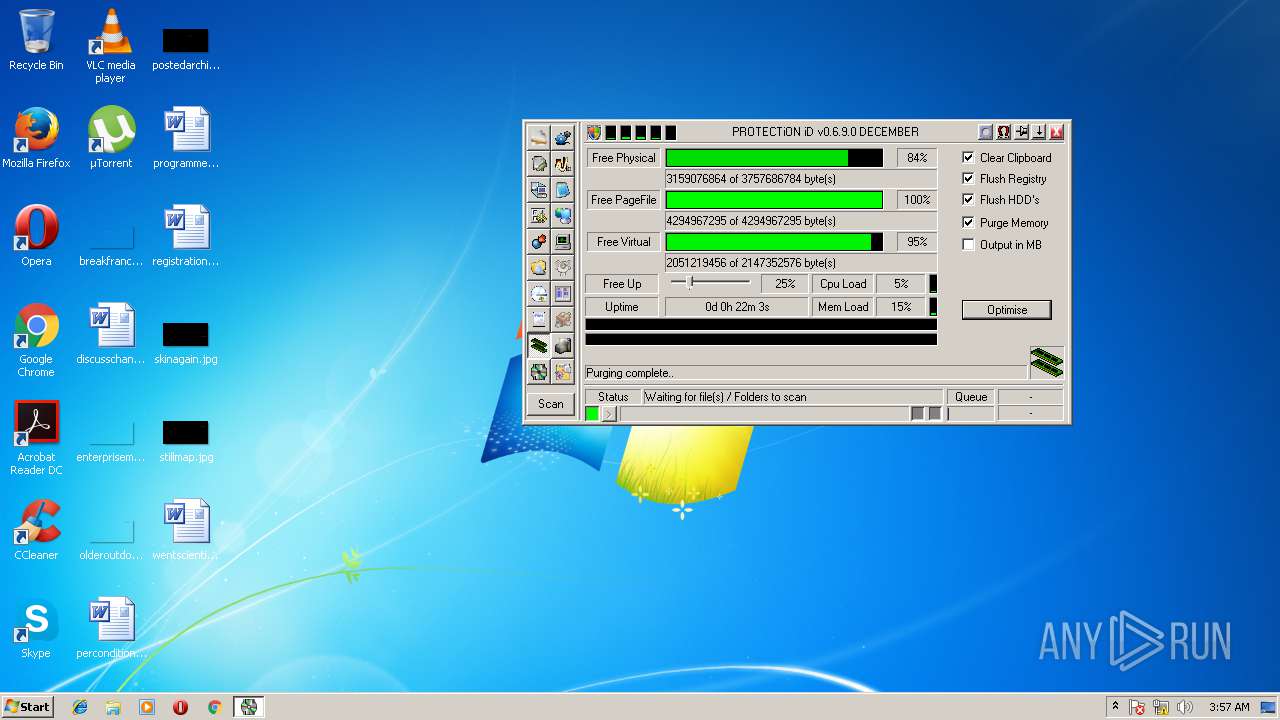Click the Skype desktop icon
Screen dimensions: 1280x720
click(36, 628)
